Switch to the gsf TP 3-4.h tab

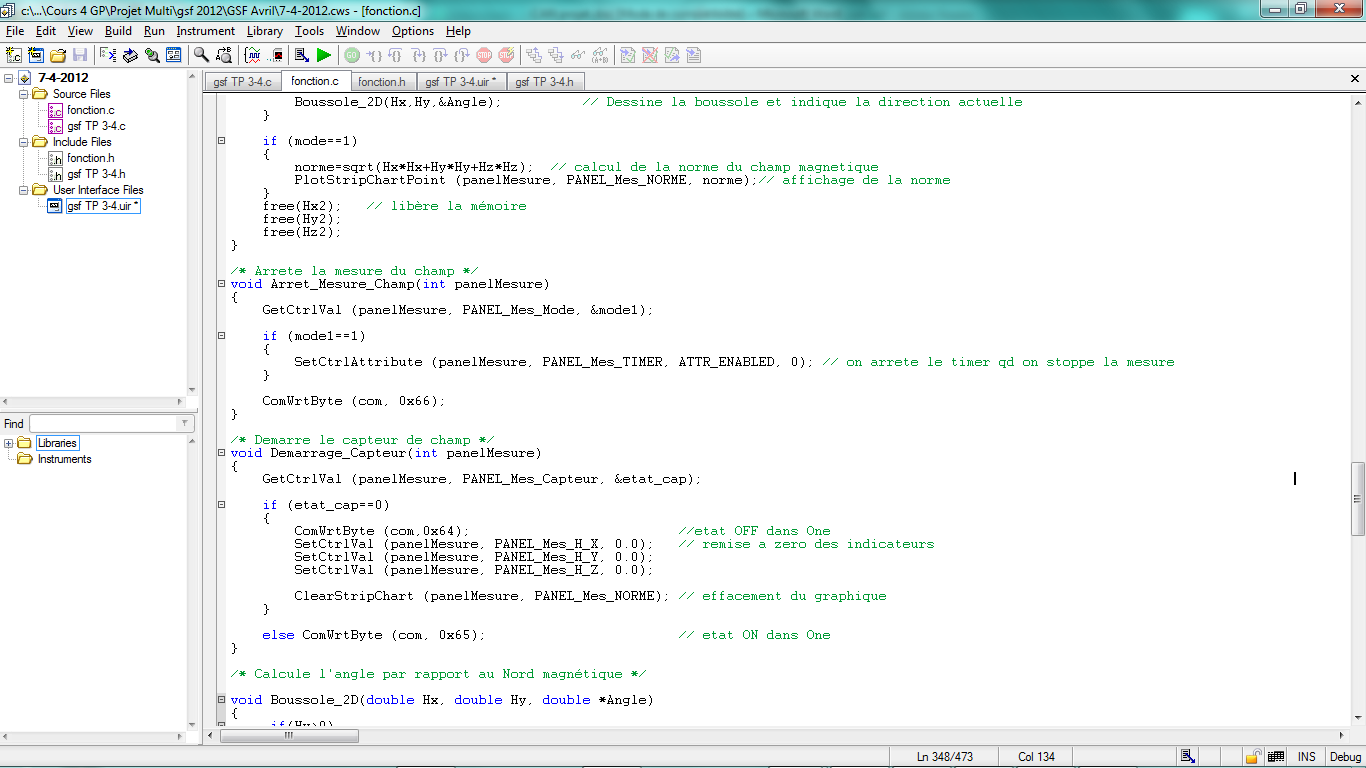(x=546, y=82)
